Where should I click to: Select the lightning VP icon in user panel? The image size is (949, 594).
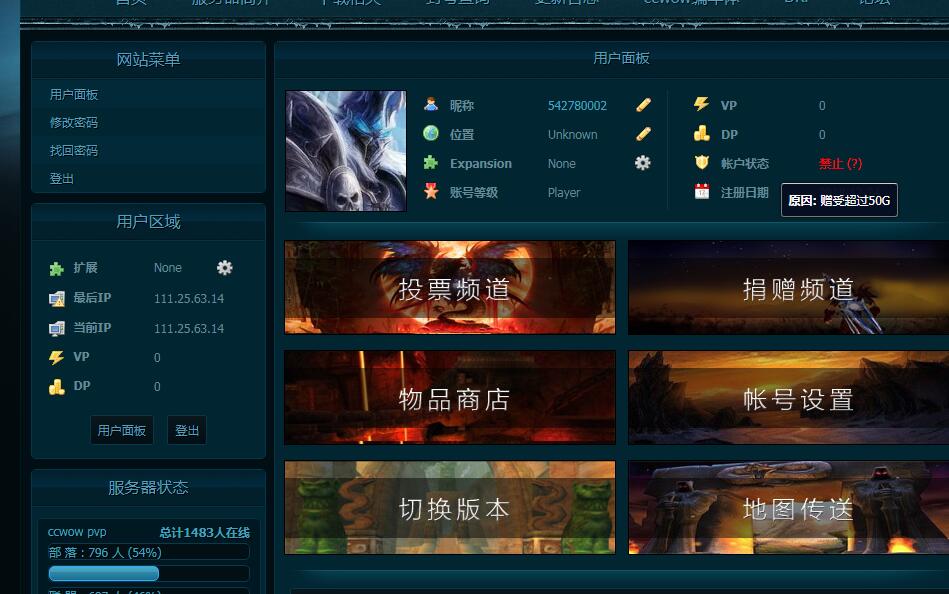coord(701,105)
